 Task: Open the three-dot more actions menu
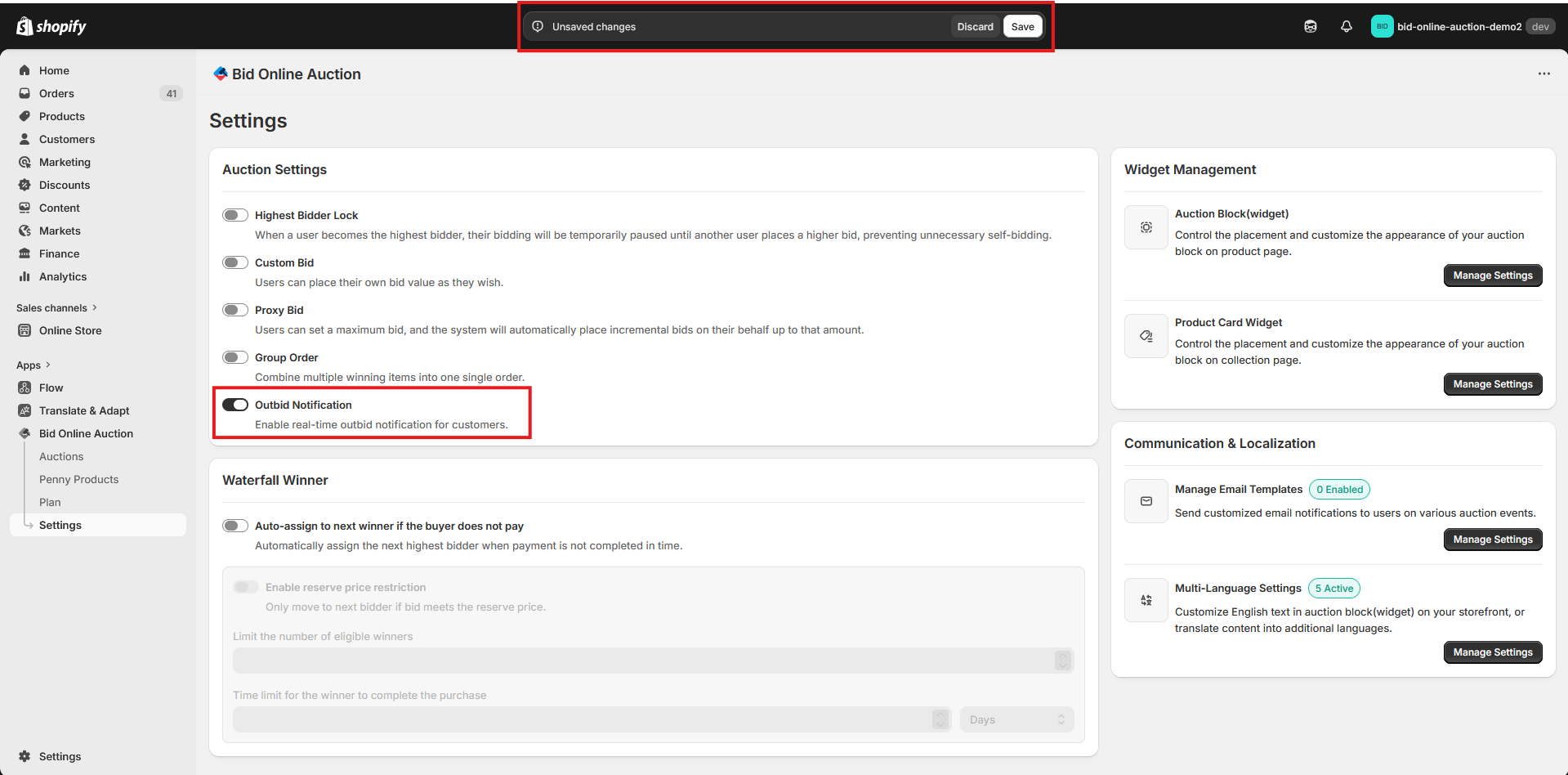click(x=1543, y=74)
